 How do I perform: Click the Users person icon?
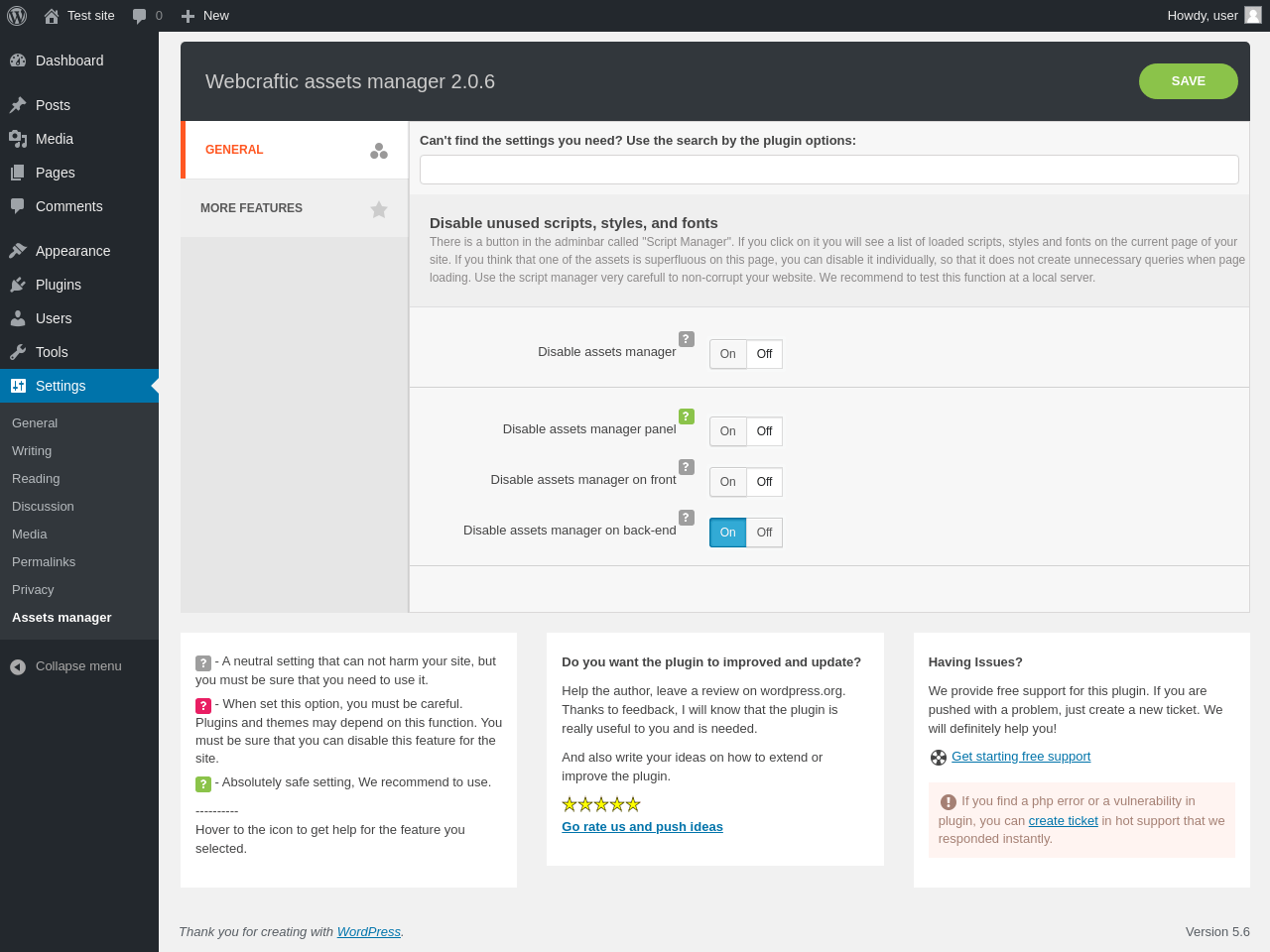[x=18, y=318]
